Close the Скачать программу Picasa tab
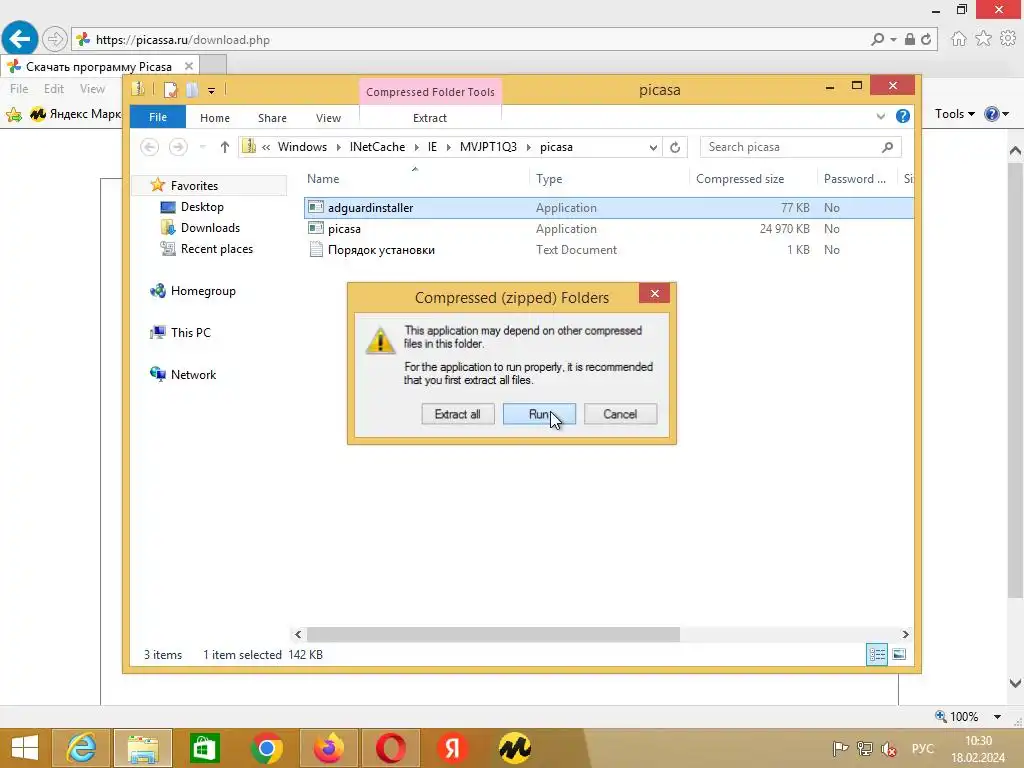 (x=188, y=66)
